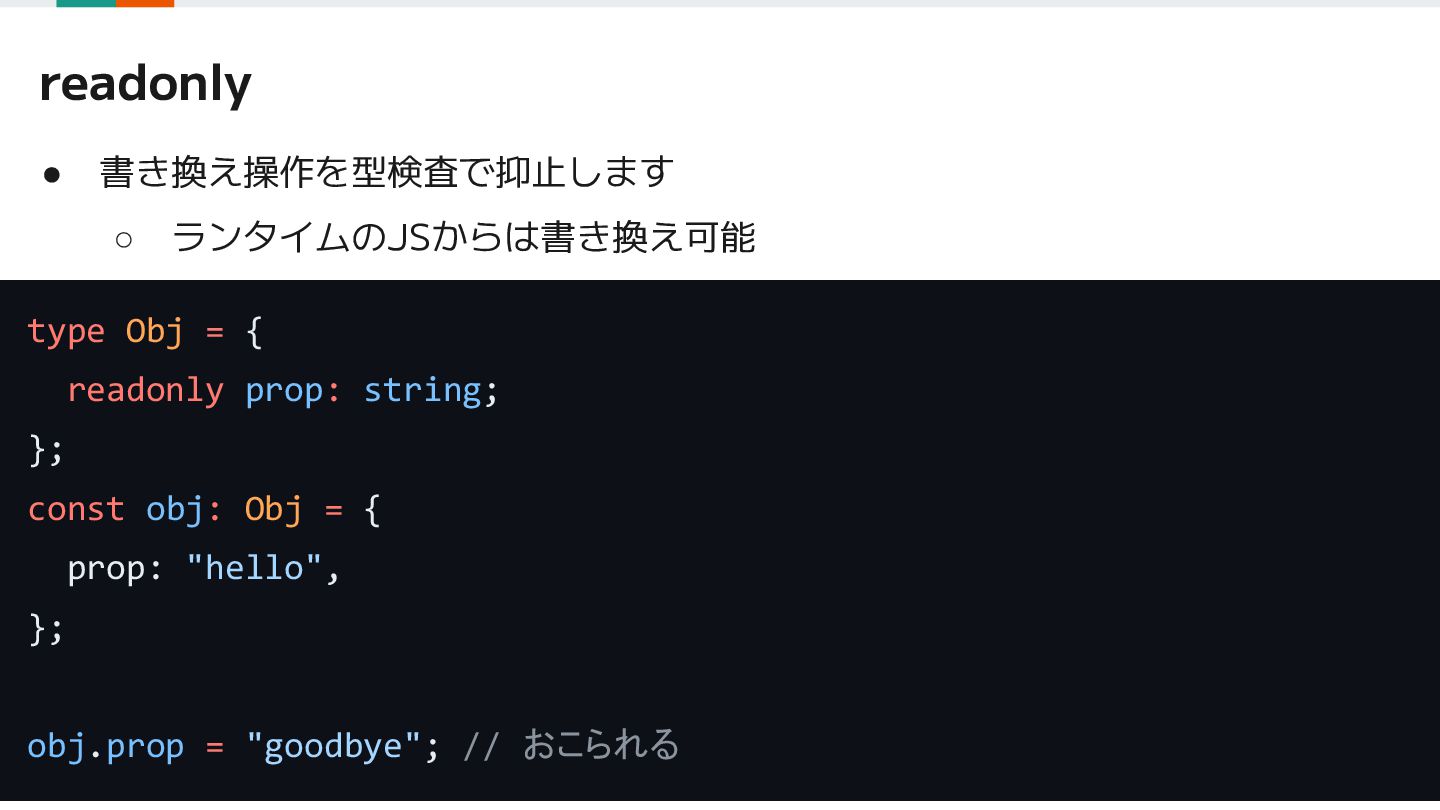Click the "type" keyword in the code

coord(66,331)
